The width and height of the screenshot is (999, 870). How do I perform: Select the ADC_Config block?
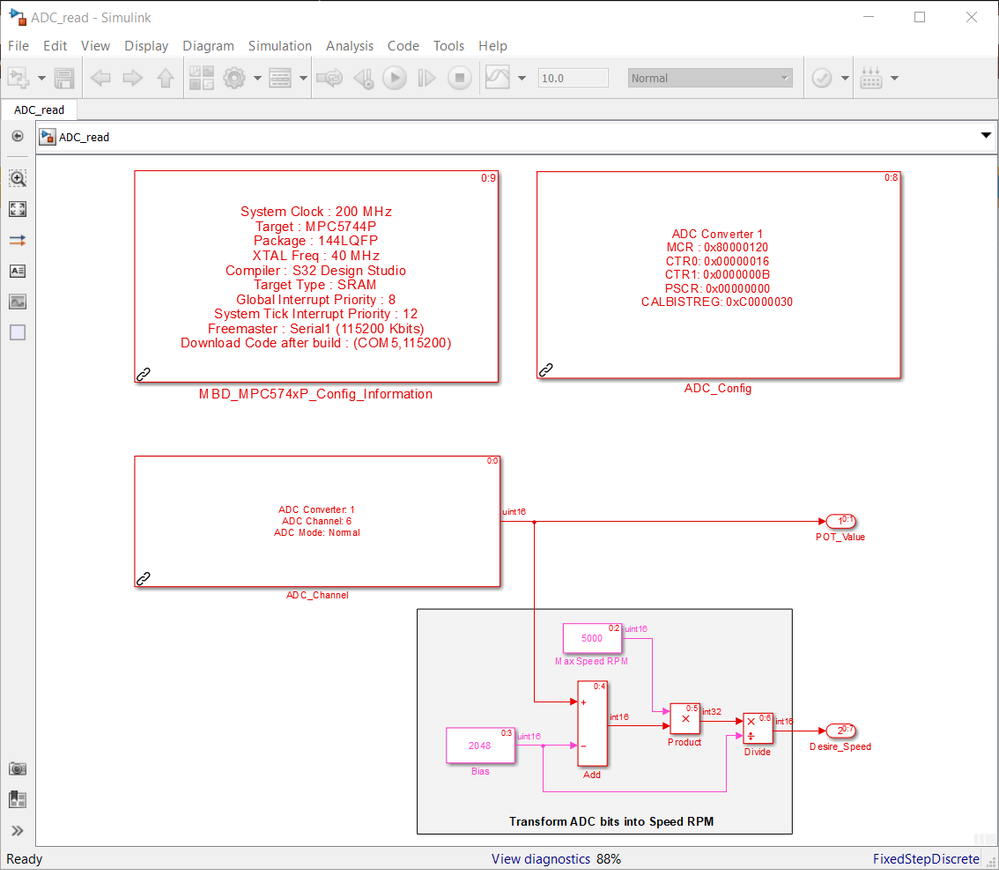click(718, 275)
